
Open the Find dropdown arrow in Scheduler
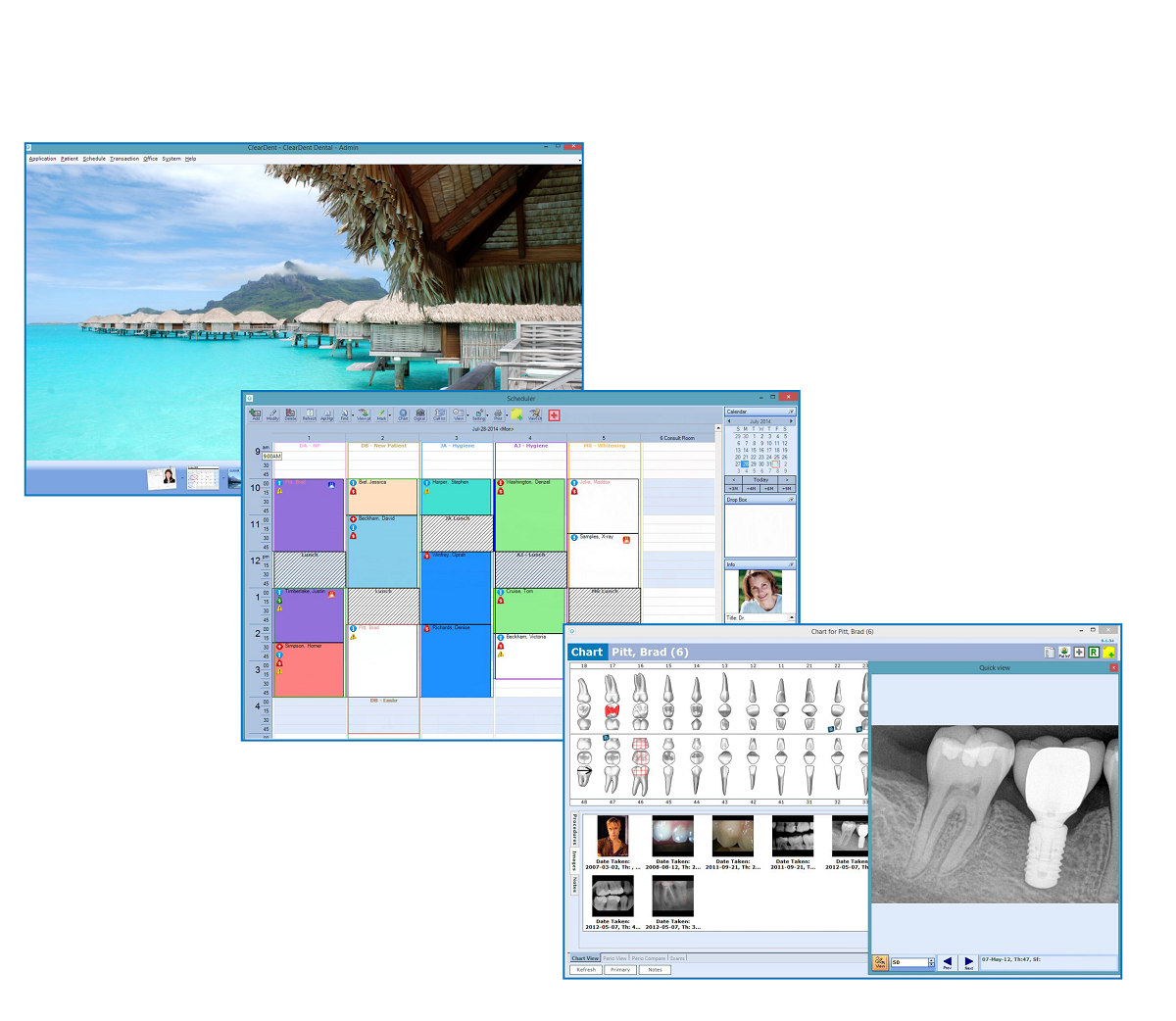pos(353,415)
